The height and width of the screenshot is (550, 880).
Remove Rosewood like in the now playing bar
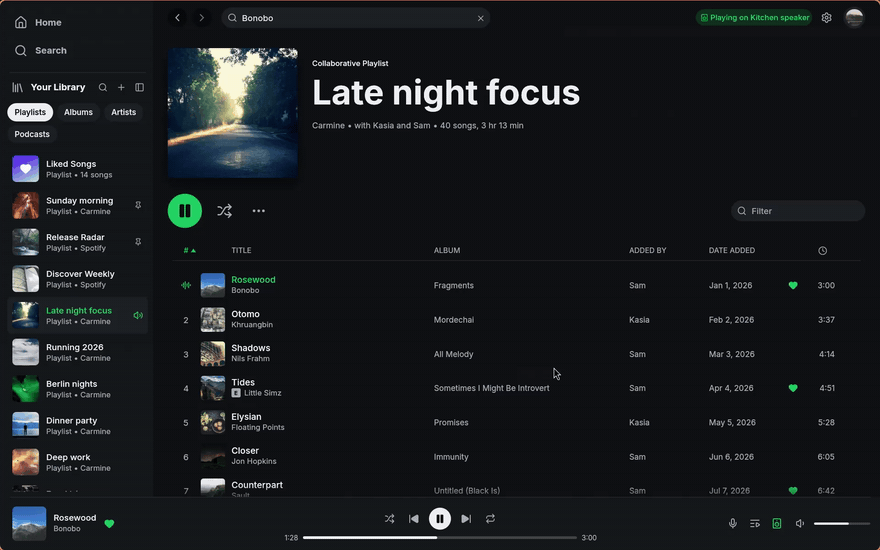coord(109,524)
